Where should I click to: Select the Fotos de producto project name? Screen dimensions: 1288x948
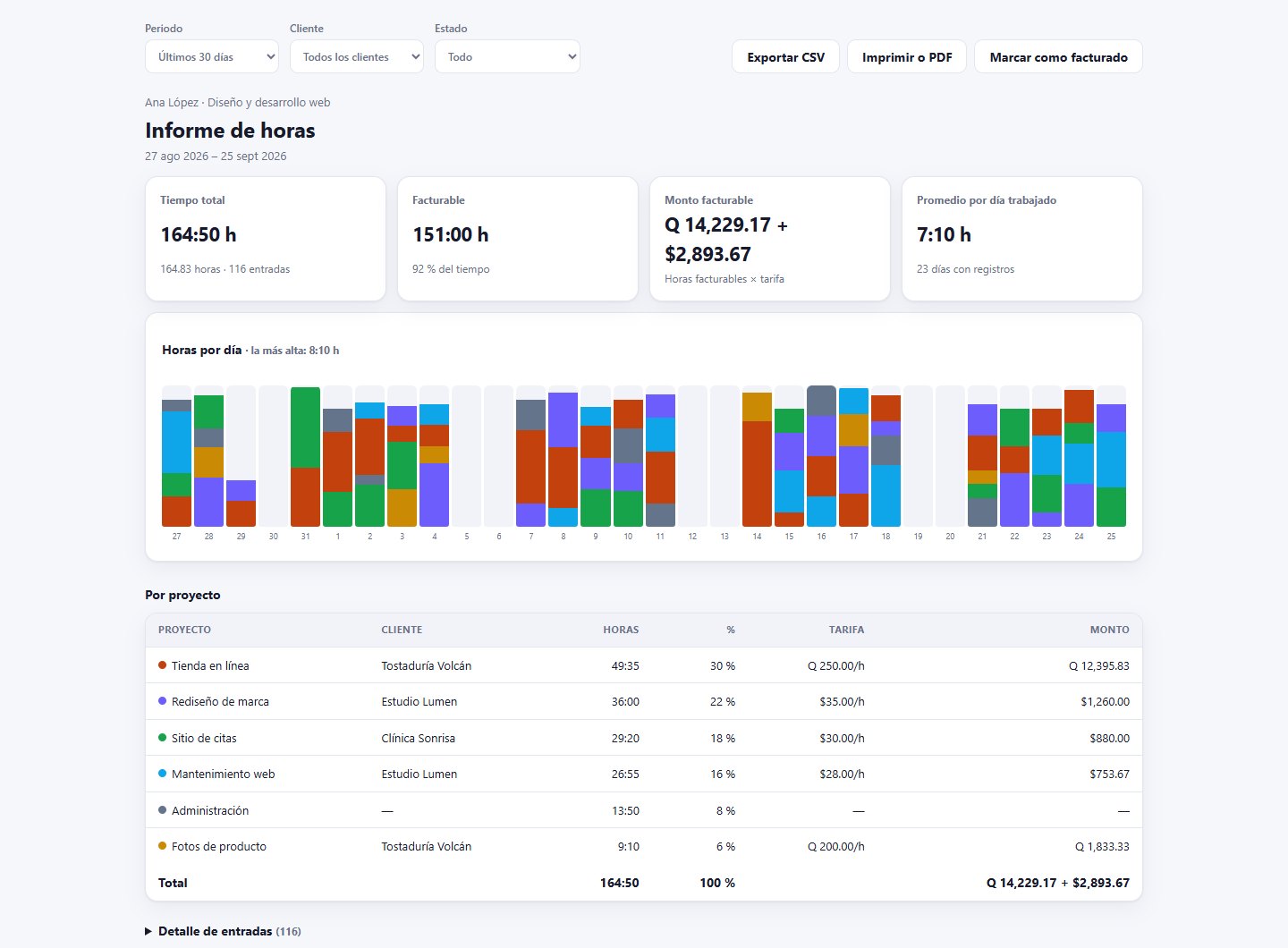click(x=219, y=846)
